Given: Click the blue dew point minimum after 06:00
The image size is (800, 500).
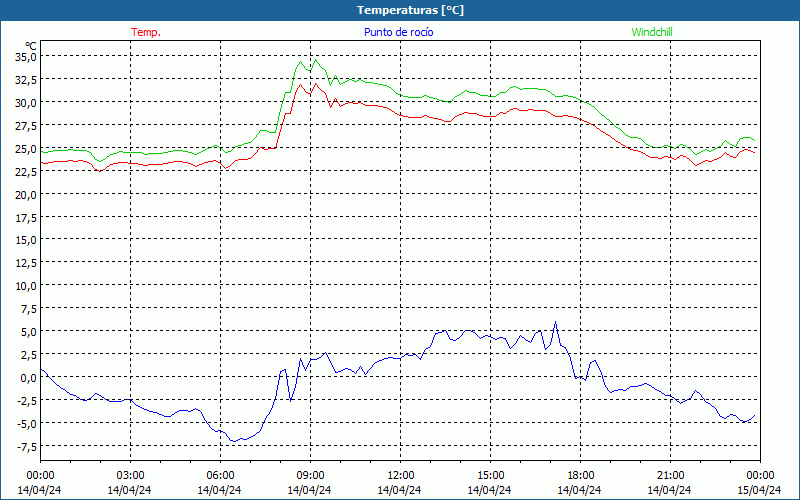Looking at the screenshot, I should (x=234, y=441).
